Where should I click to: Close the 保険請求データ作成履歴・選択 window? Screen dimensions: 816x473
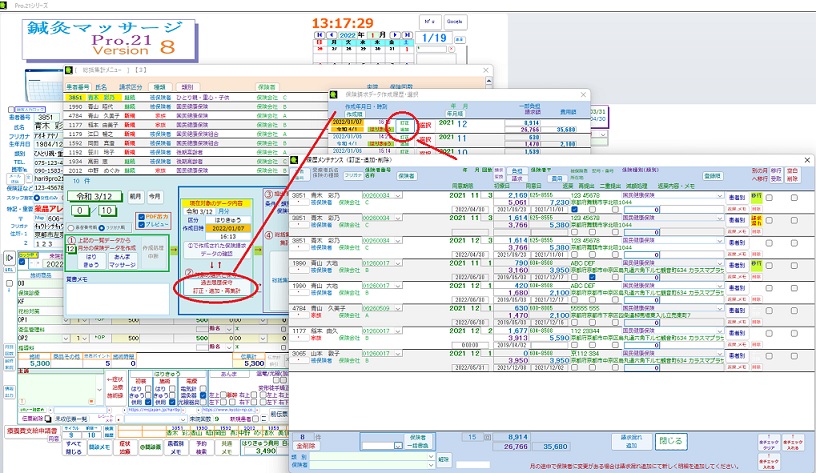pyautogui.click(x=583, y=95)
